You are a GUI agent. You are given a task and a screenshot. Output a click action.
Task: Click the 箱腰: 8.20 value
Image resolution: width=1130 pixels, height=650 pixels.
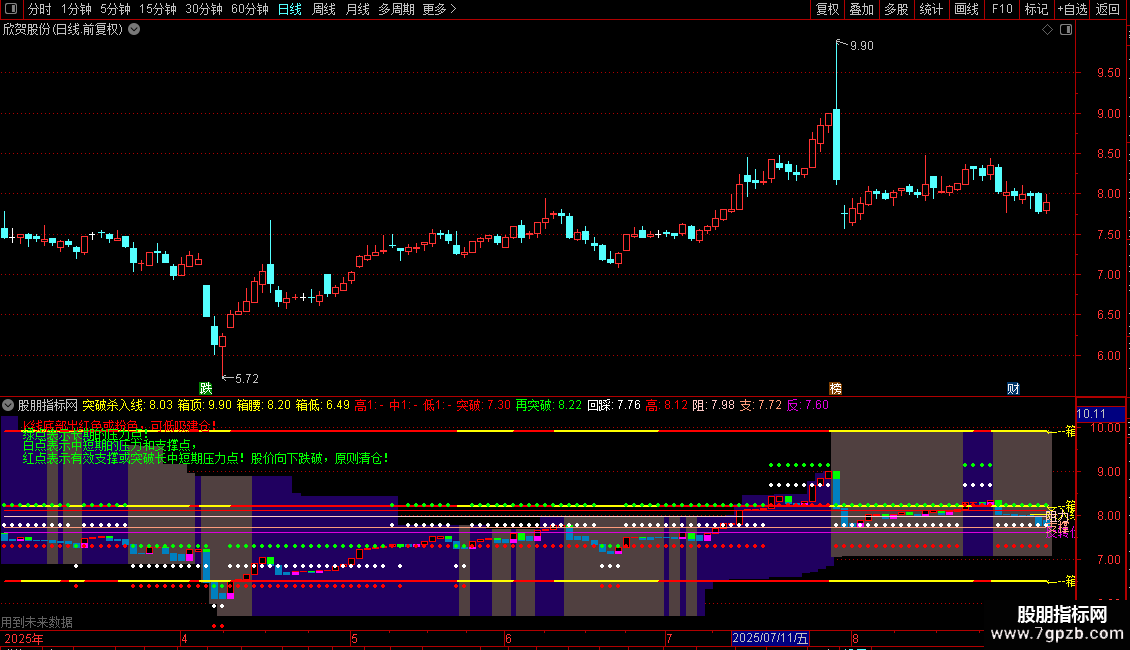coord(263,405)
